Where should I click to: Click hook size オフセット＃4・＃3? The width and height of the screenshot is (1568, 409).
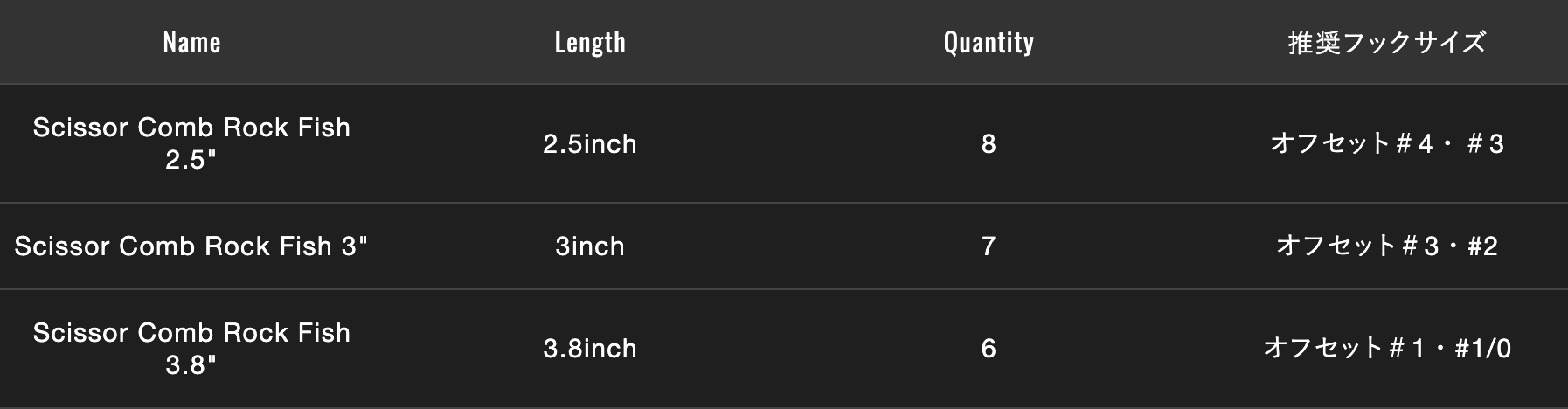pyautogui.click(x=1387, y=143)
